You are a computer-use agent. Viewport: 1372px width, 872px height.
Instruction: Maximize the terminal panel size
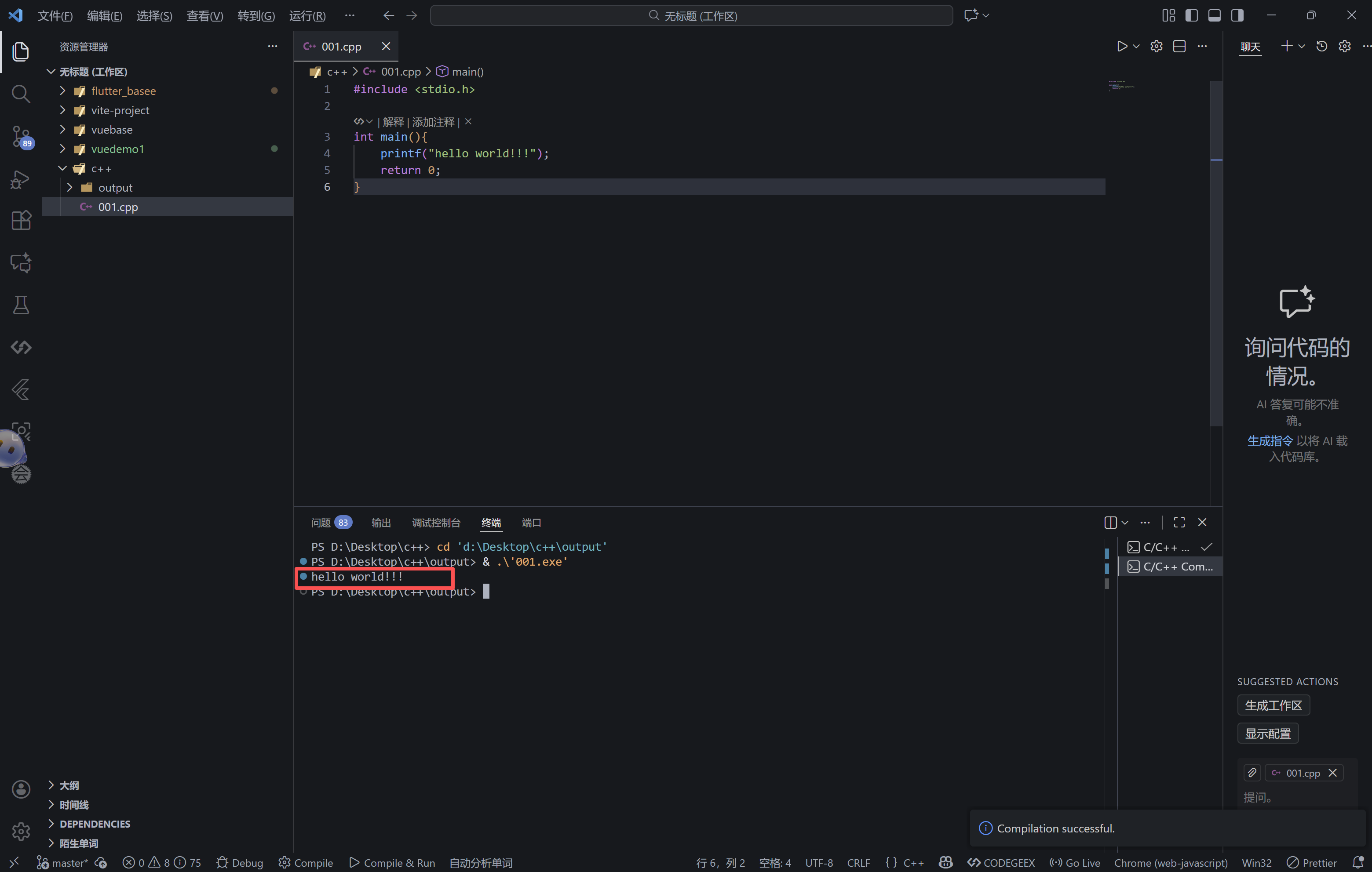(x=1179, y=522)
